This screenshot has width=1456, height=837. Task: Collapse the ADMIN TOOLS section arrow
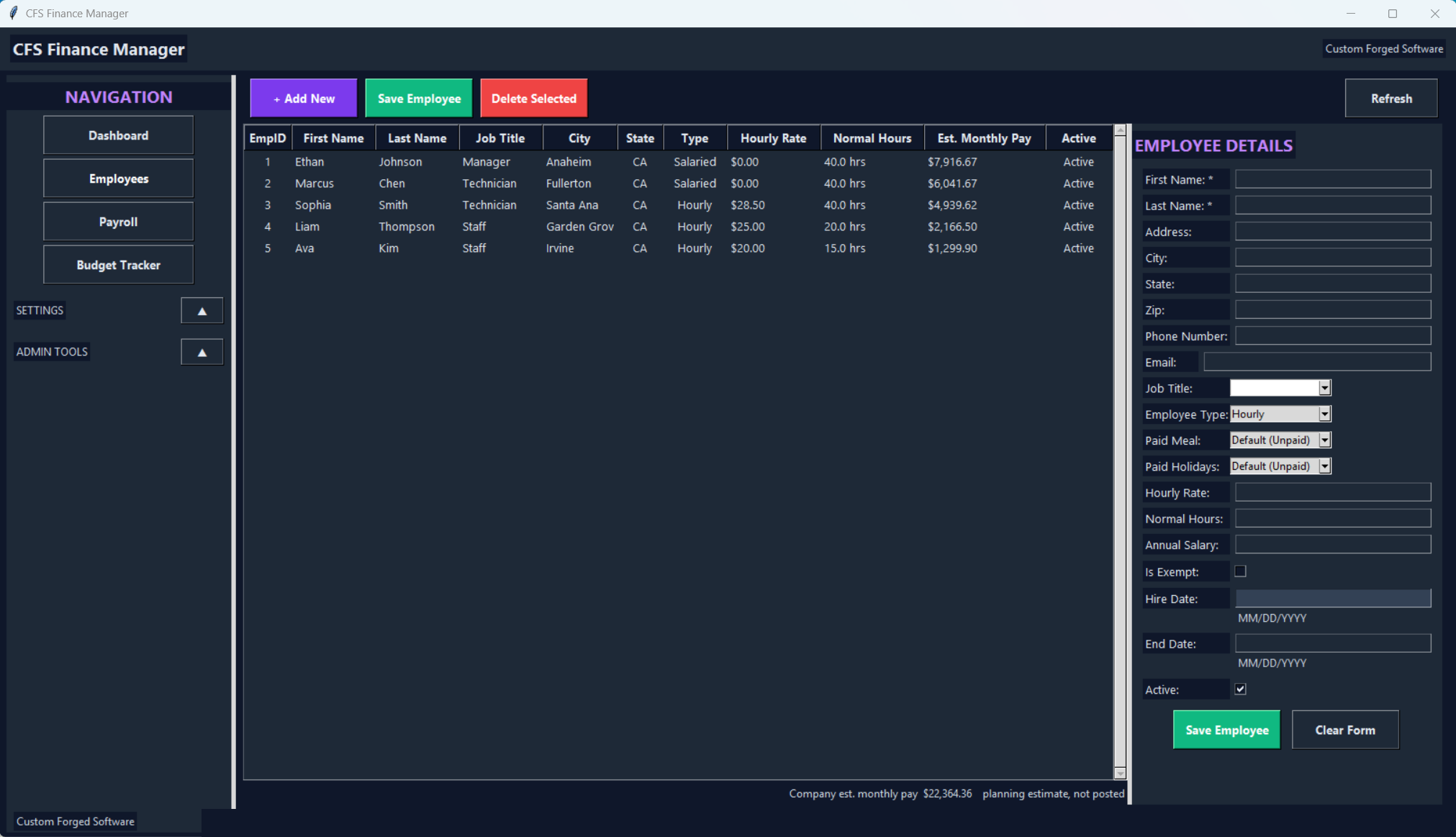[202, 352]
